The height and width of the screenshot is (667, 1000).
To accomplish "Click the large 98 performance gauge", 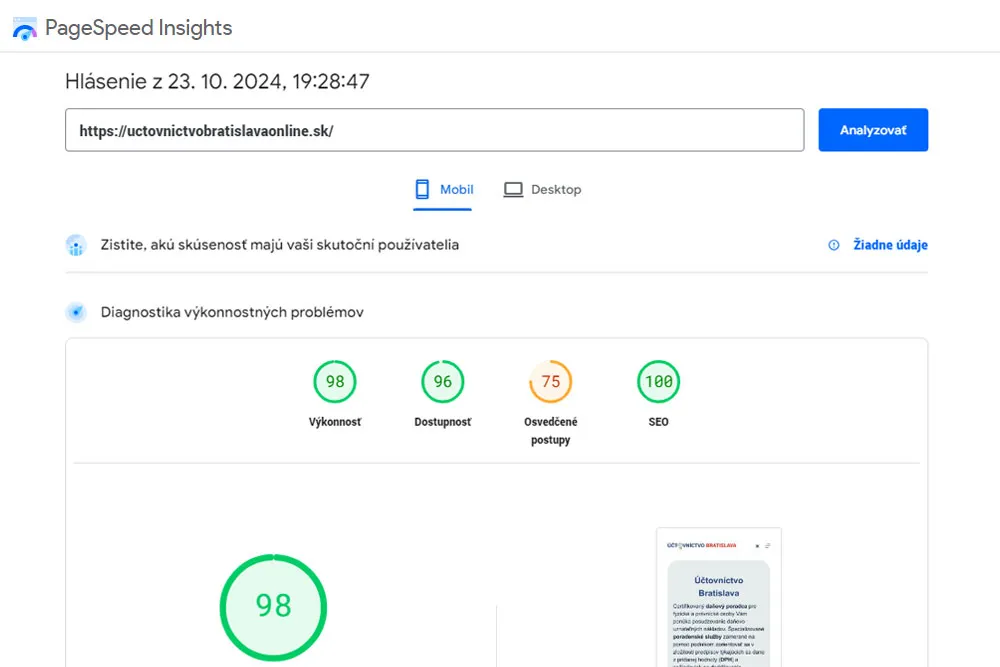I will click(x=273, y=607).
